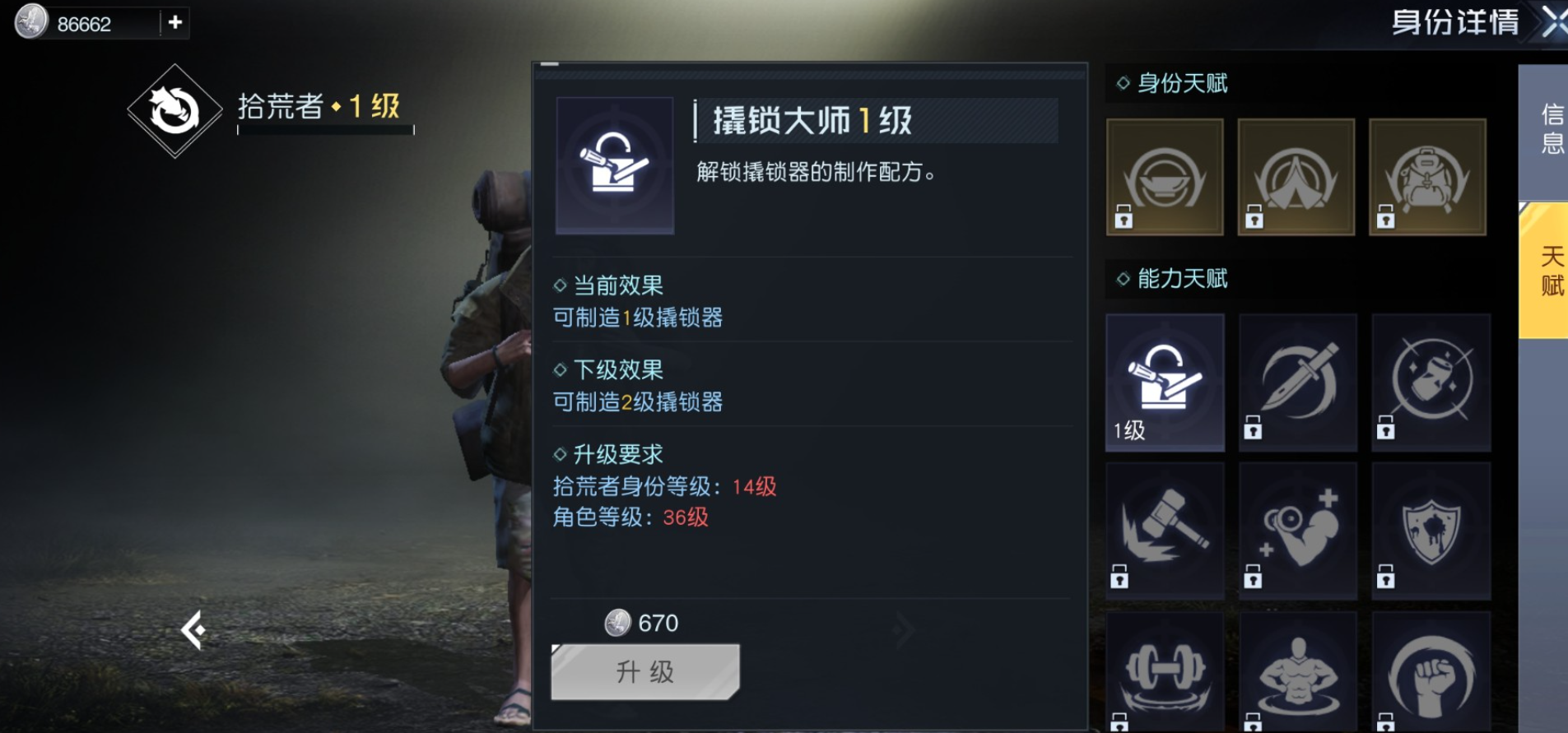1568x733 pixels.
Task: Go to previous identity with left arrow
Action: point(193,630)
